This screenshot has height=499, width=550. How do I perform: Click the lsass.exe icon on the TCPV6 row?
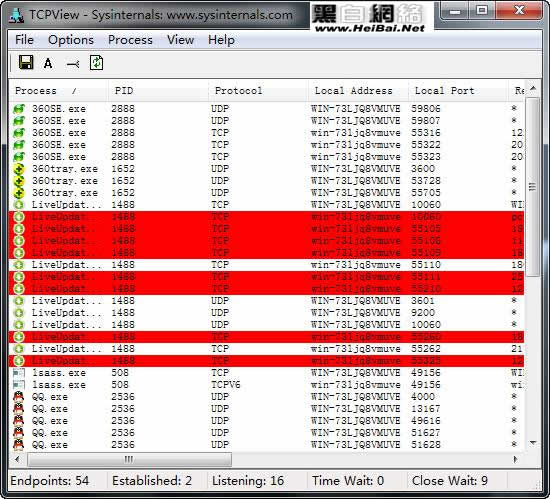[x=19, y=385]
